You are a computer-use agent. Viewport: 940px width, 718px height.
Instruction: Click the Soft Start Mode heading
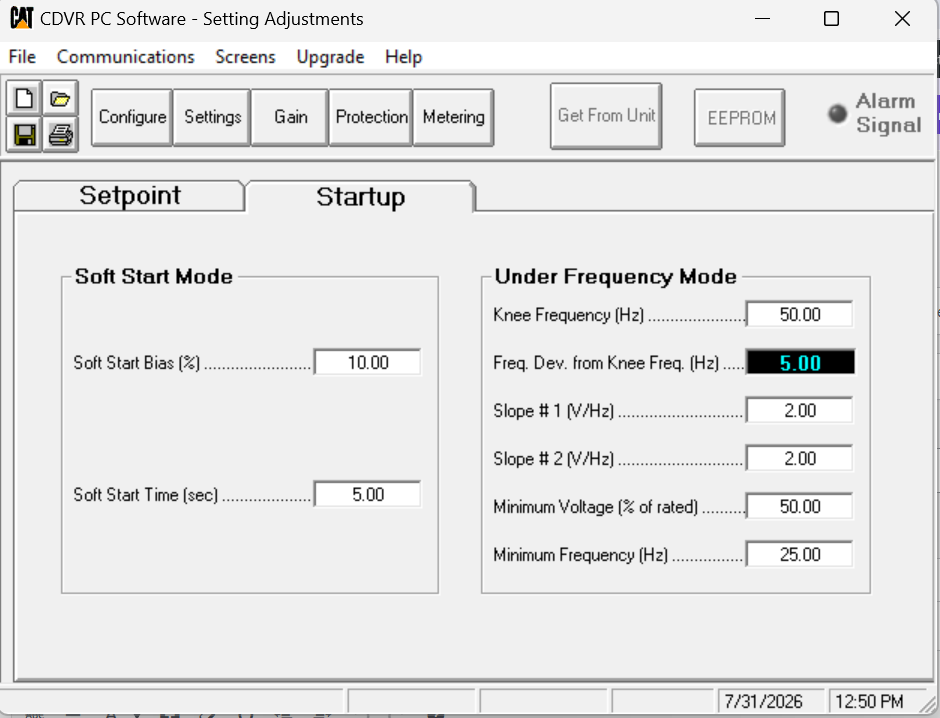(153, 276)
